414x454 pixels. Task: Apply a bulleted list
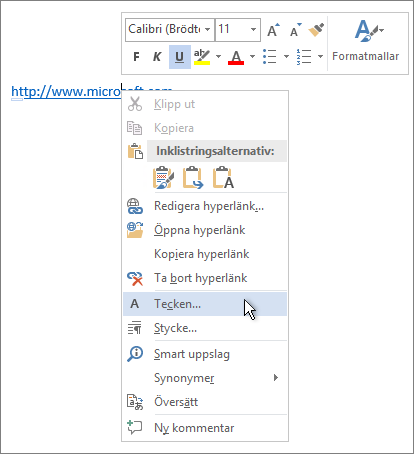pos(270,56)
